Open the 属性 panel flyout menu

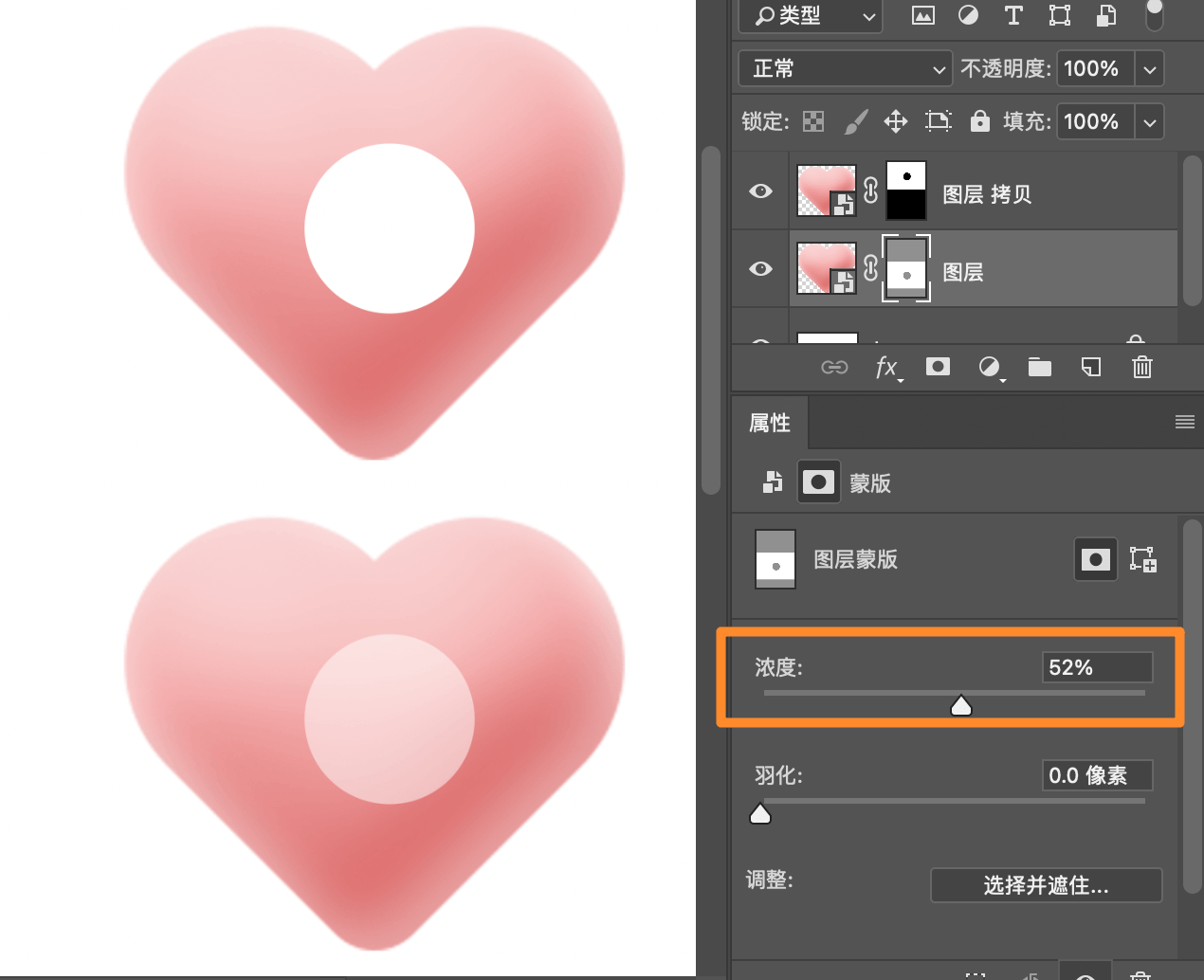point(1184,423)
